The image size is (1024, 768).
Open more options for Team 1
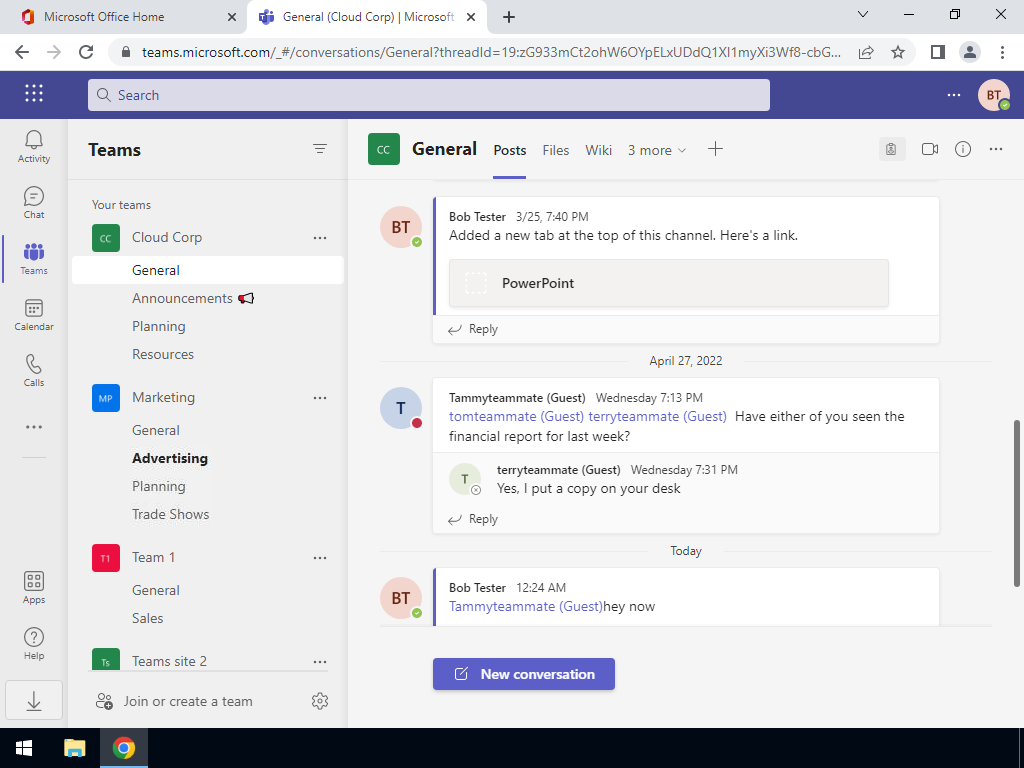[320, 558]
